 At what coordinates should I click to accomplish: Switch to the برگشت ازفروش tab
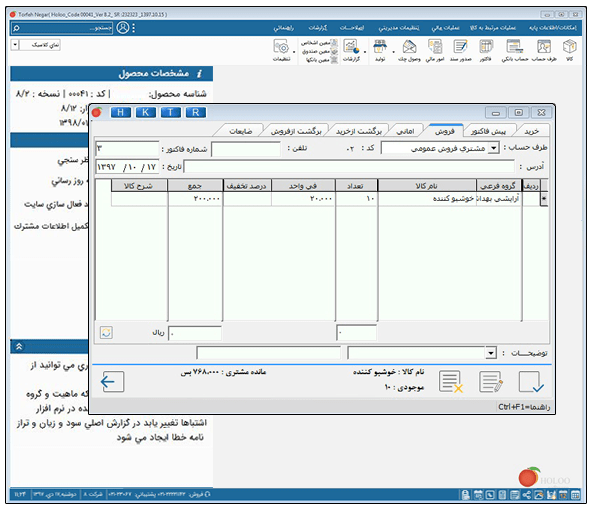coord(296,131)
